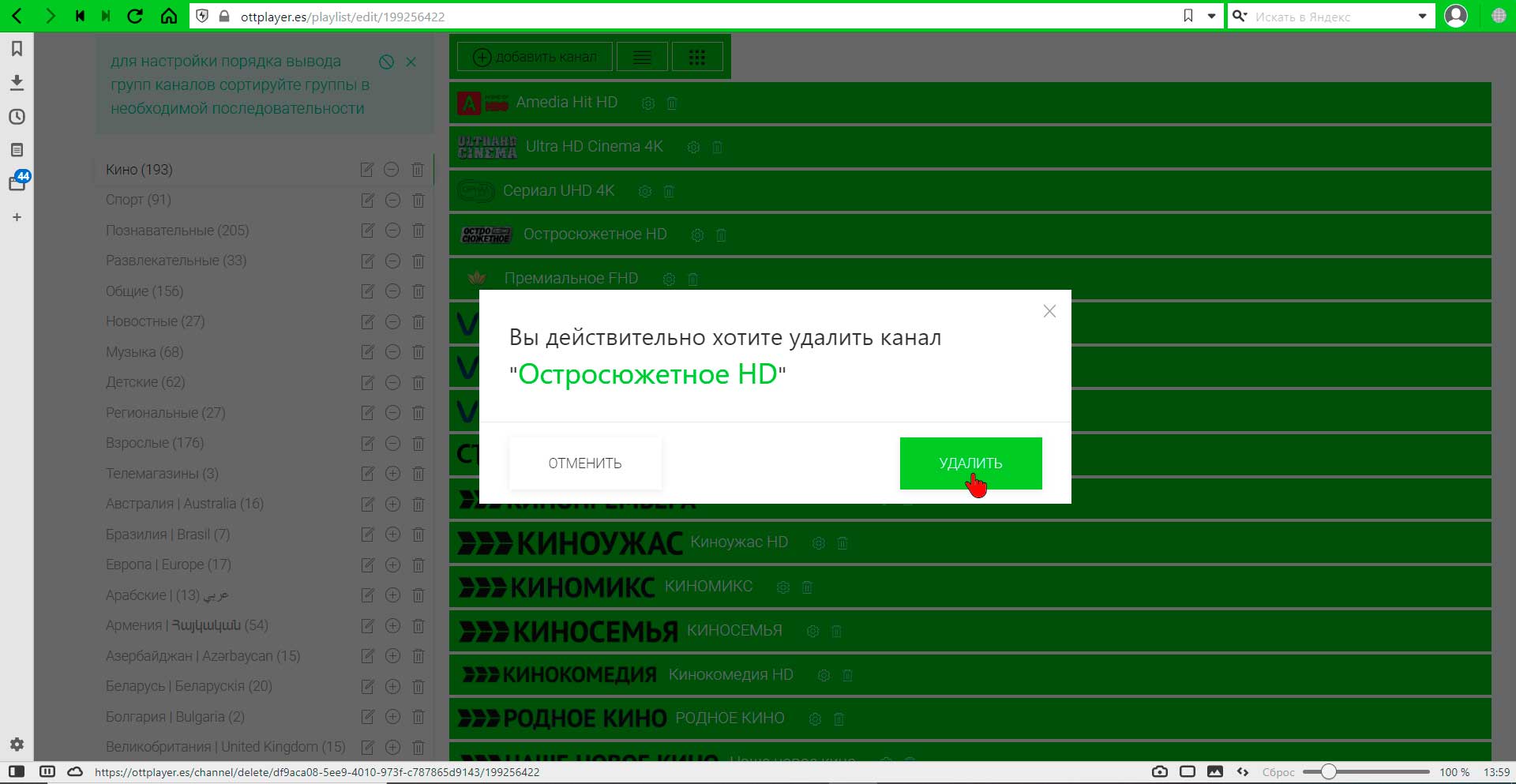Click trash icon for Киноужас HD
This screenshot has height=784, width=1516.
click(842, 543)
